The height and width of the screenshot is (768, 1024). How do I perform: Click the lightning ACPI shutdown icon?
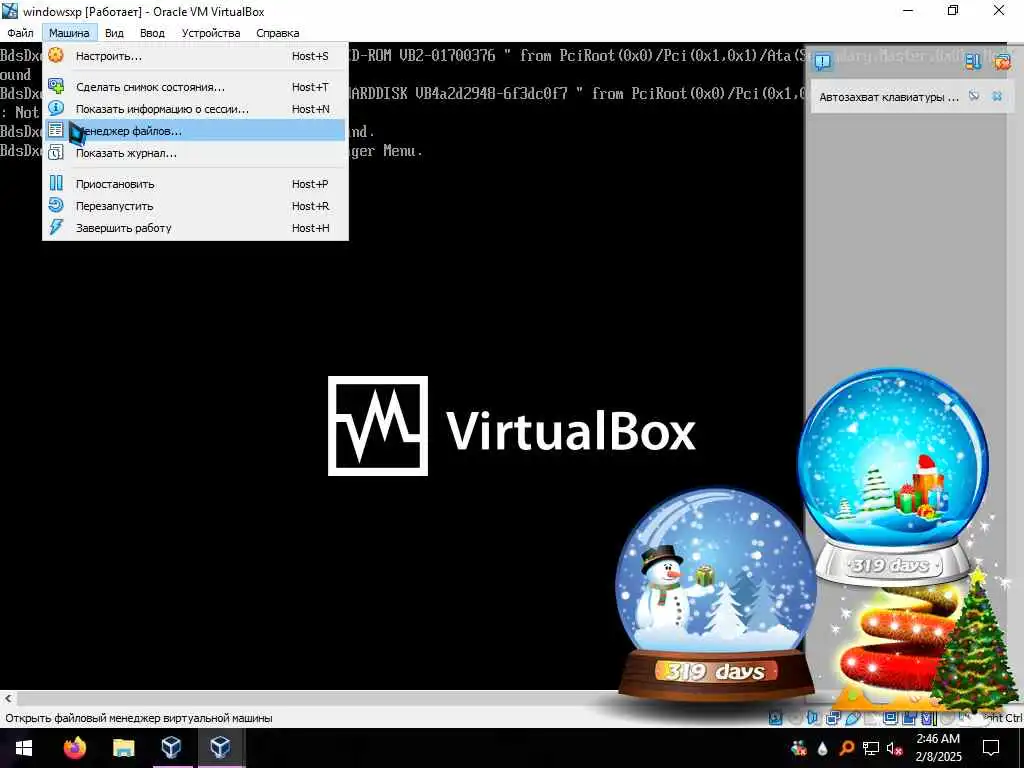click(56, 227)
